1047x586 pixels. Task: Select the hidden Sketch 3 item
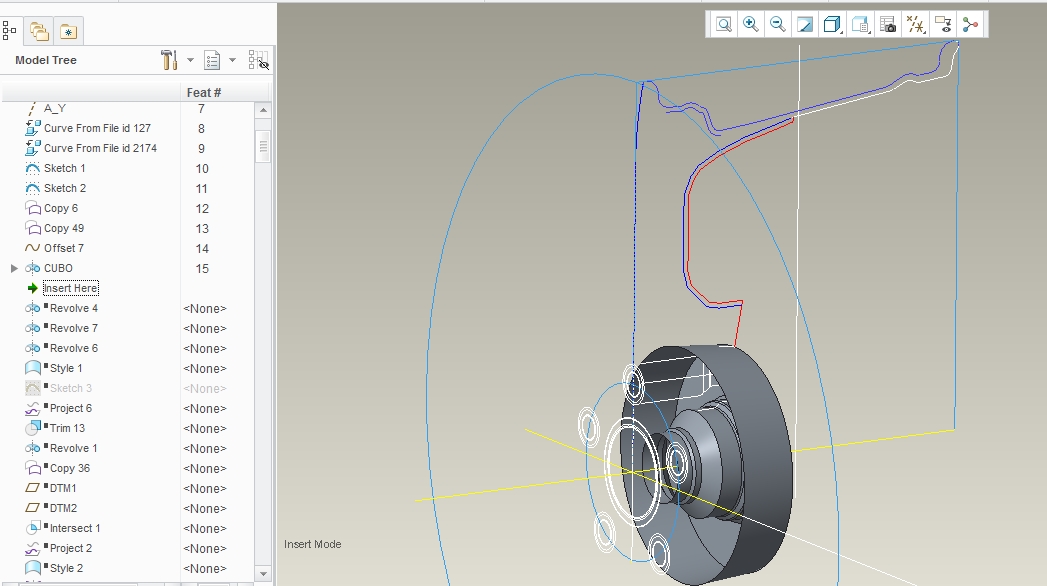click(71, 388)
